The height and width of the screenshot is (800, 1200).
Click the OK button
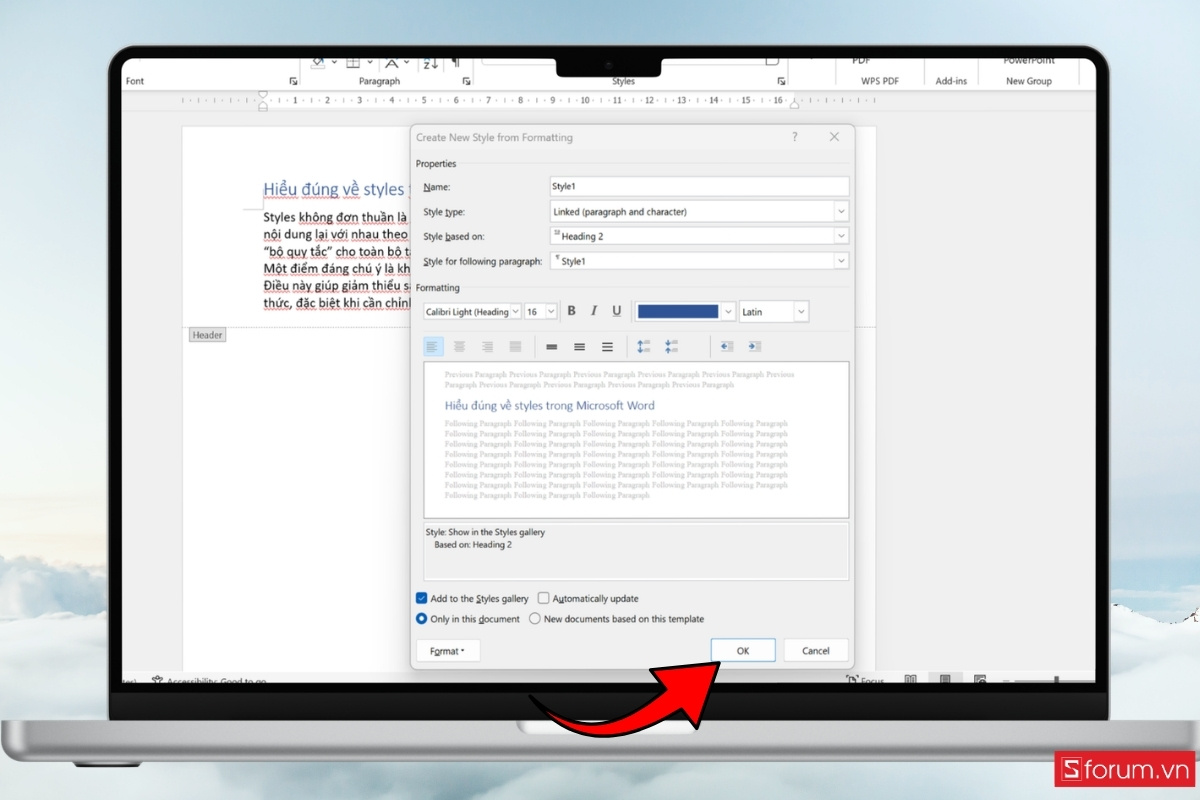tap(743, 650)
